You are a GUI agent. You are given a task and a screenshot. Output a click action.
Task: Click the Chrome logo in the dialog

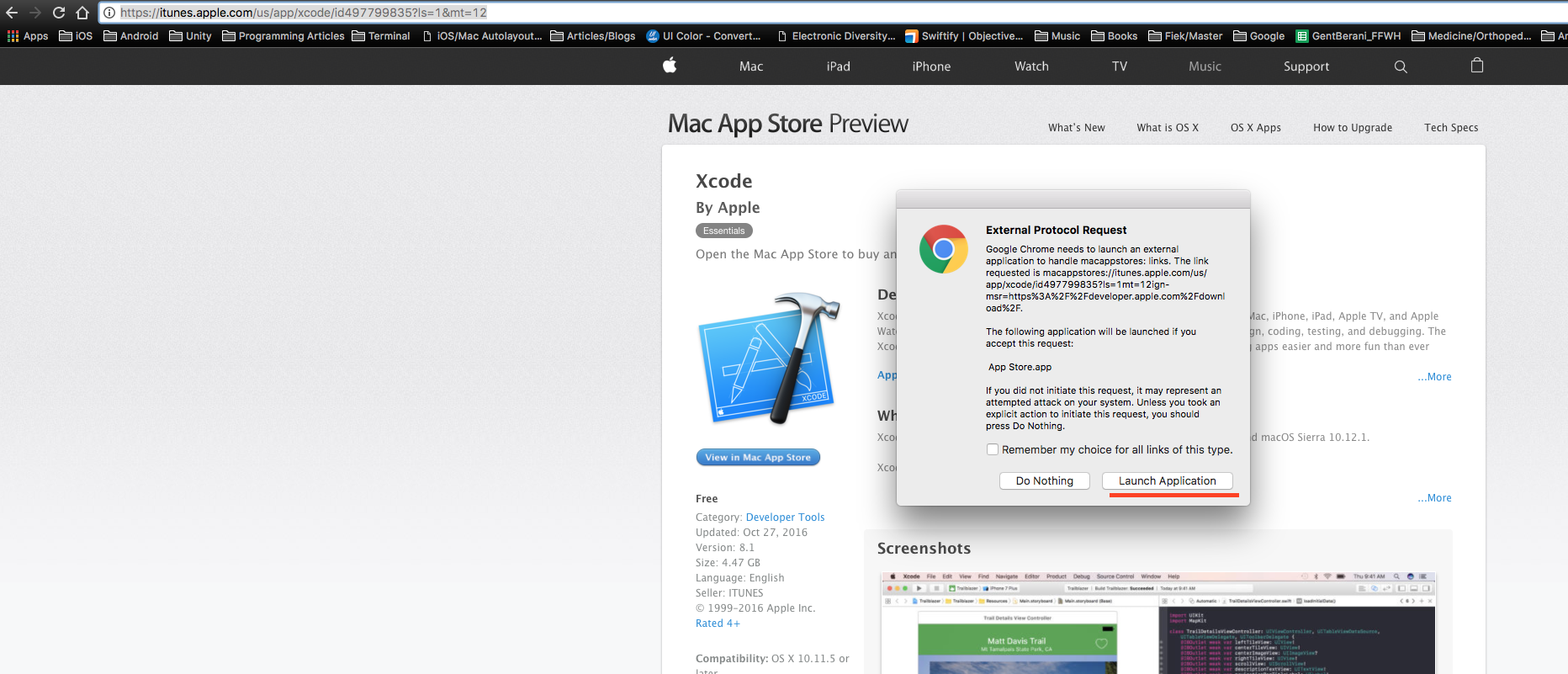(944, 249)
